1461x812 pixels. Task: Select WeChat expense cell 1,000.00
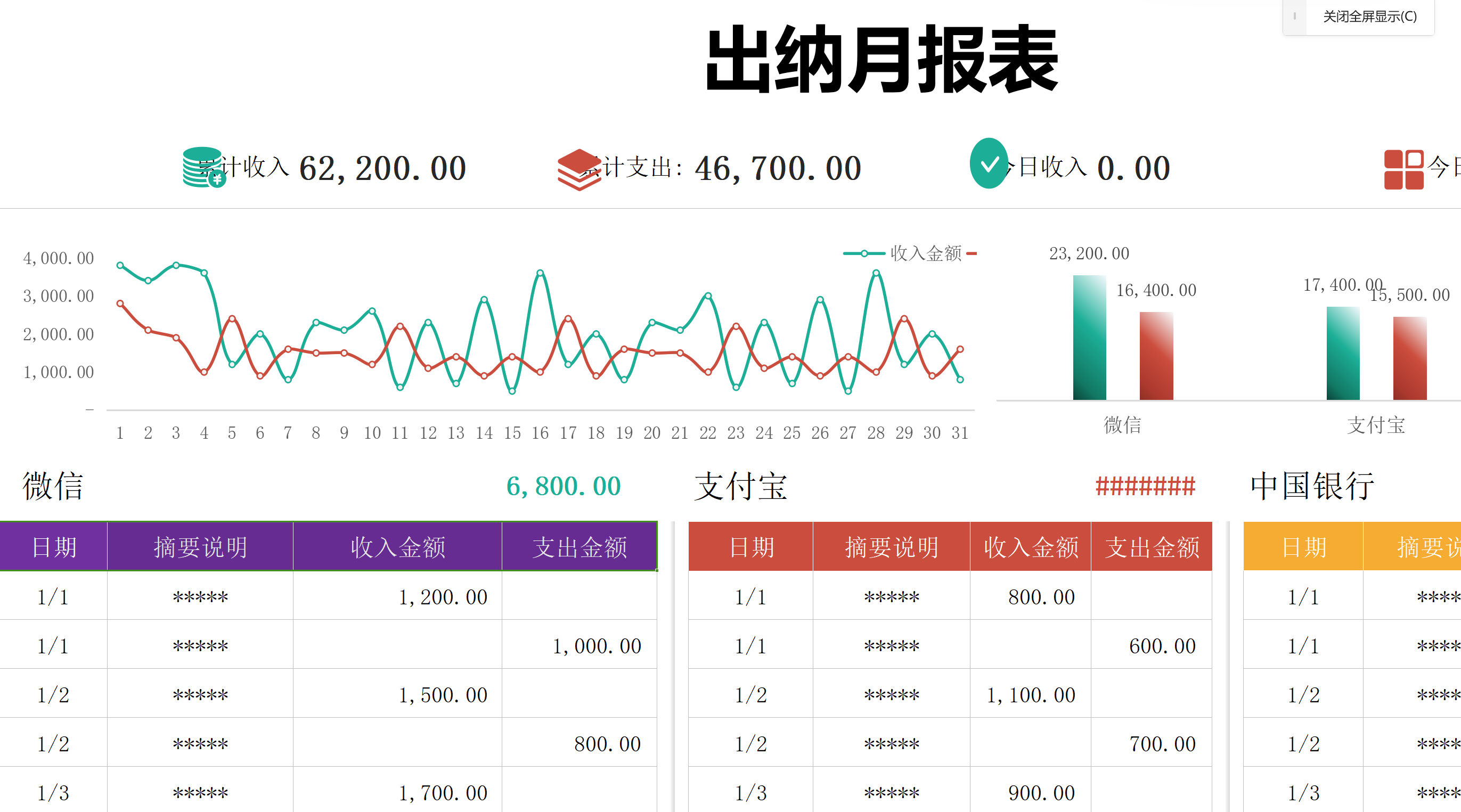[x=579, y=645]
